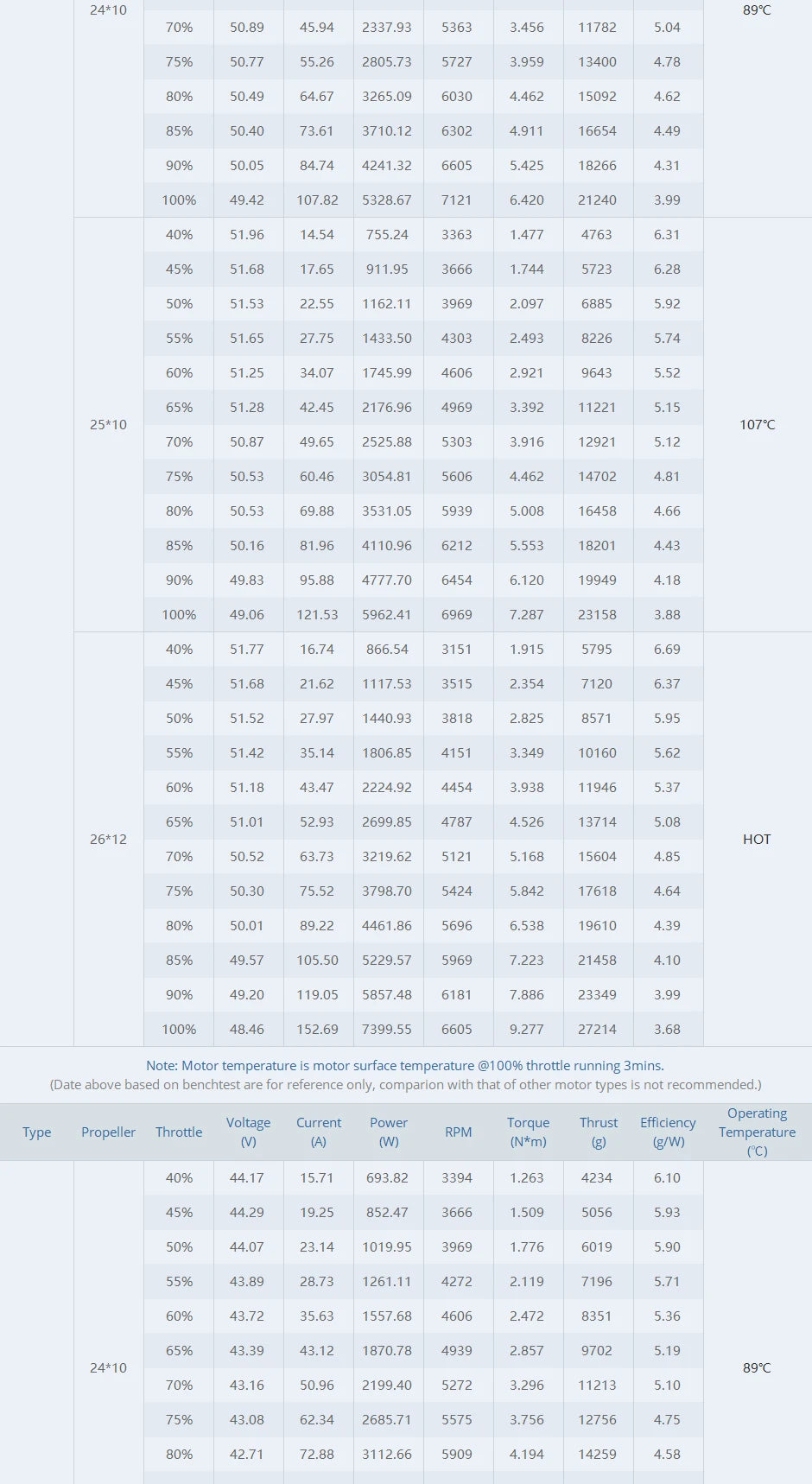Click the motor temperature note text
Screen dimensions: 812x1484
(x=405, y=1066)
